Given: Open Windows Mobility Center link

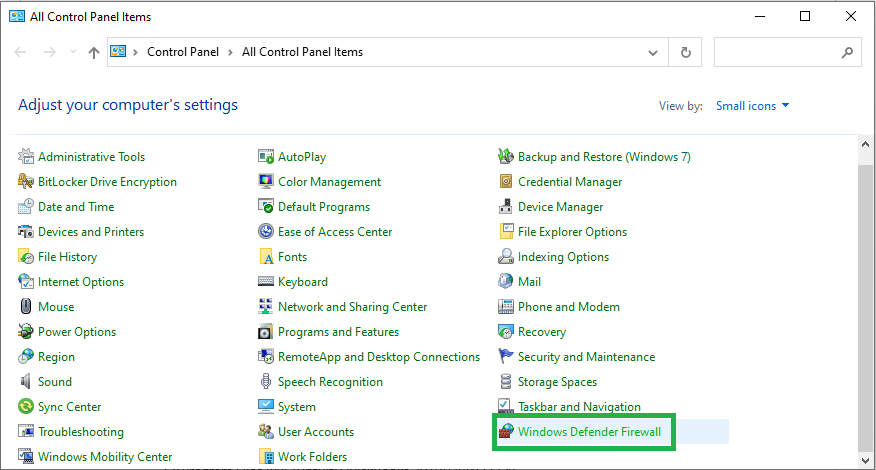Looking at the screenshot, I should [105, 457].
